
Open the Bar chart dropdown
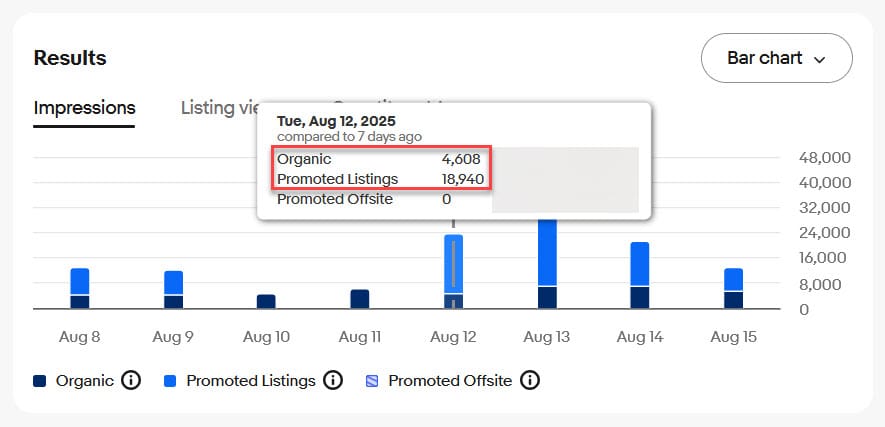[x=776, y=58]
